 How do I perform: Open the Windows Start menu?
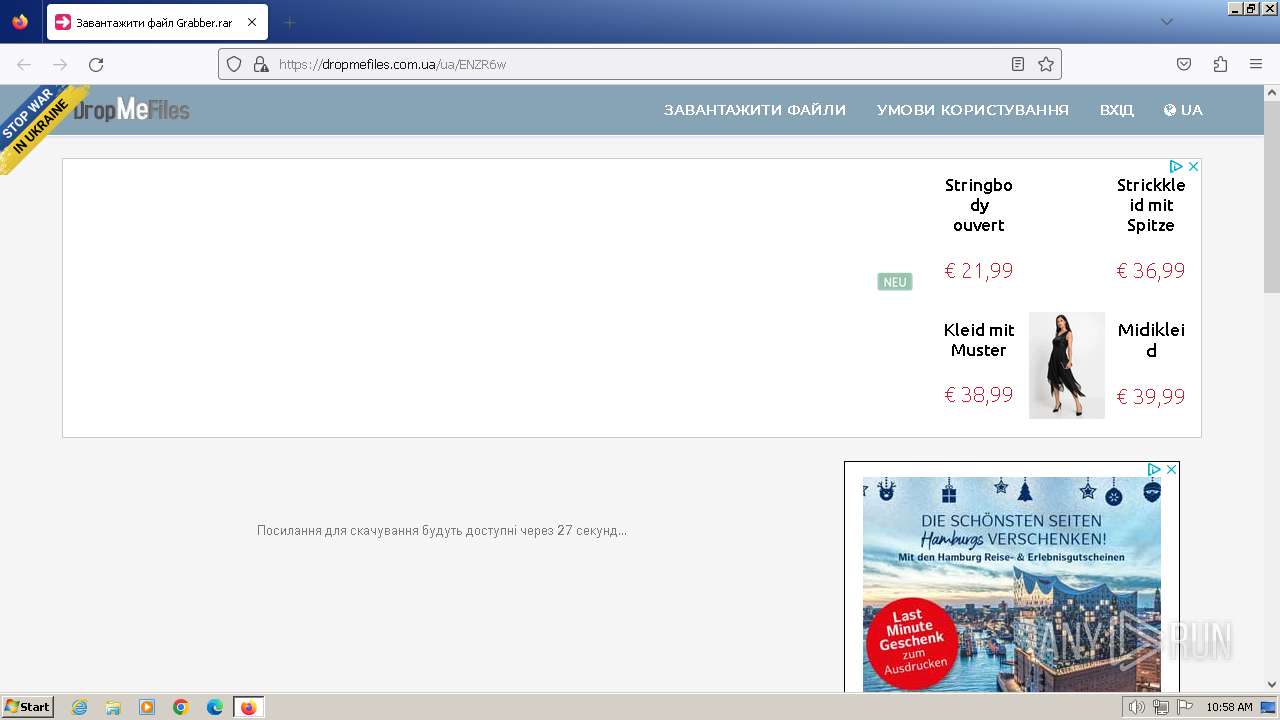tap(27, 707)
